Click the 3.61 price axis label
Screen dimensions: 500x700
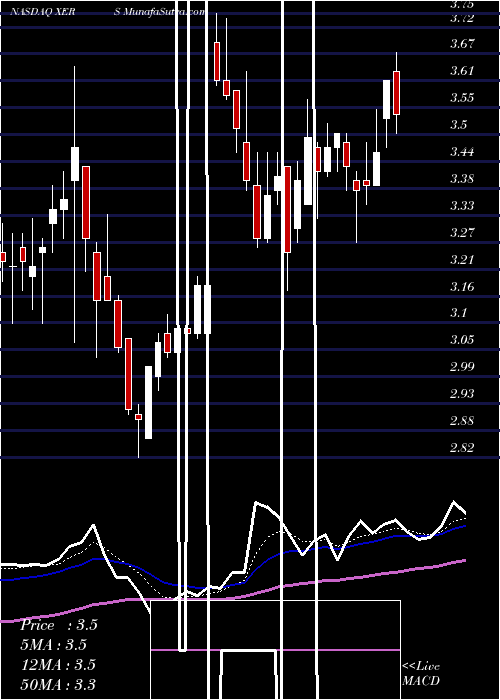coord(462,71)
